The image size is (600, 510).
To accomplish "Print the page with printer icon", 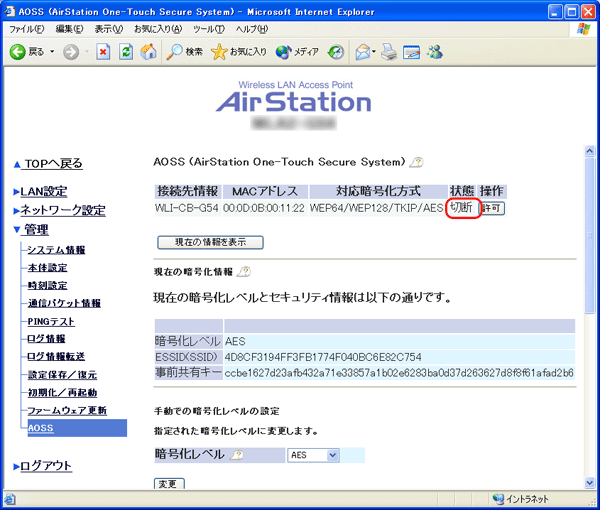I will tap(389, 52).
